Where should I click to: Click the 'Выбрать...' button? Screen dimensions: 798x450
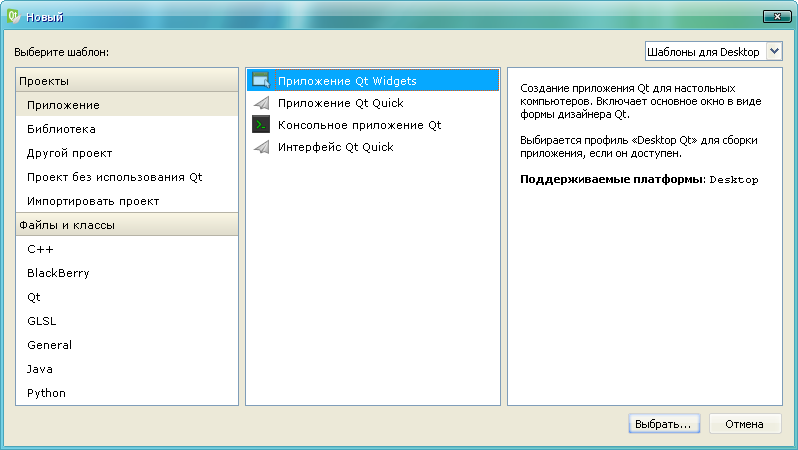[x=664, y=424]
